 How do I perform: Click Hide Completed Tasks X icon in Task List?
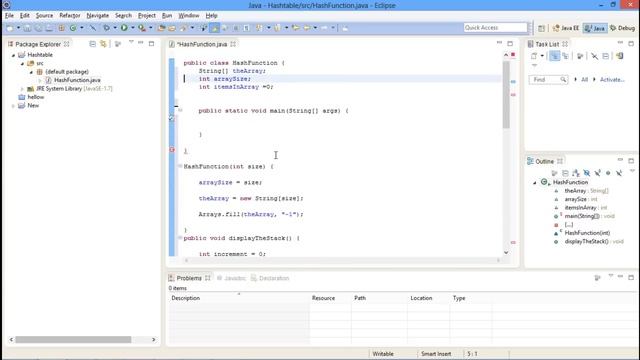594,56
